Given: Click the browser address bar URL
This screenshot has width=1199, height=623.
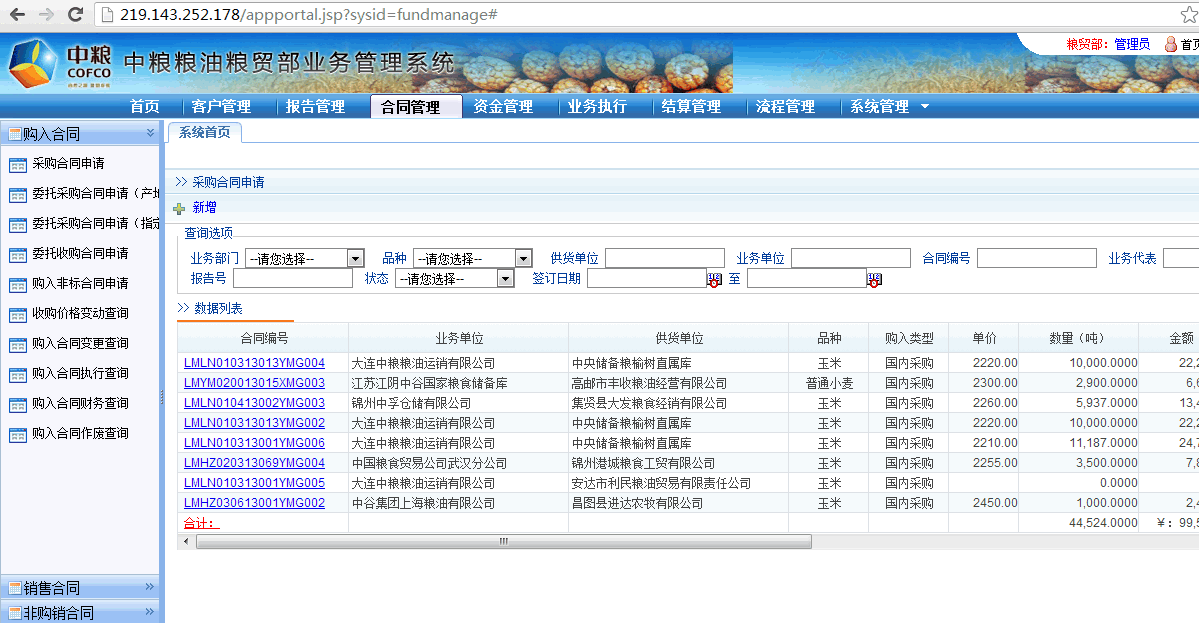Looking at the screenshot, I should tap(309, 15).
